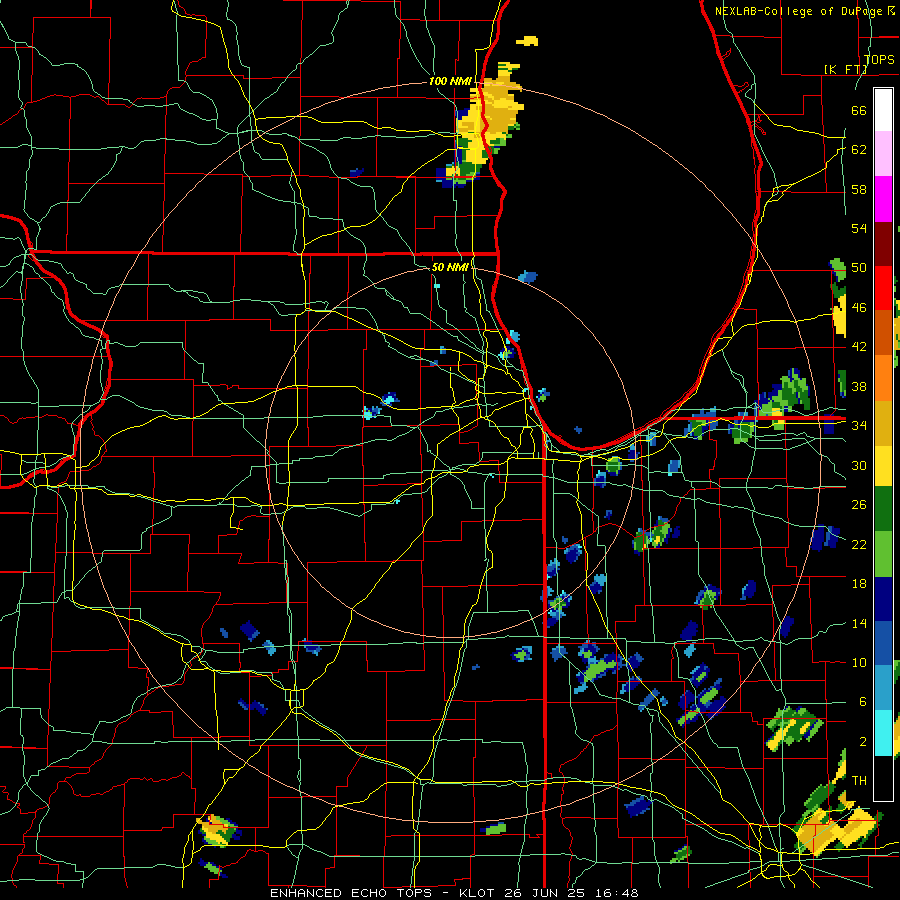This screenshot has height=900, width=900.
Task: Click the legend value "42"
Action: (x=859, y=347)
